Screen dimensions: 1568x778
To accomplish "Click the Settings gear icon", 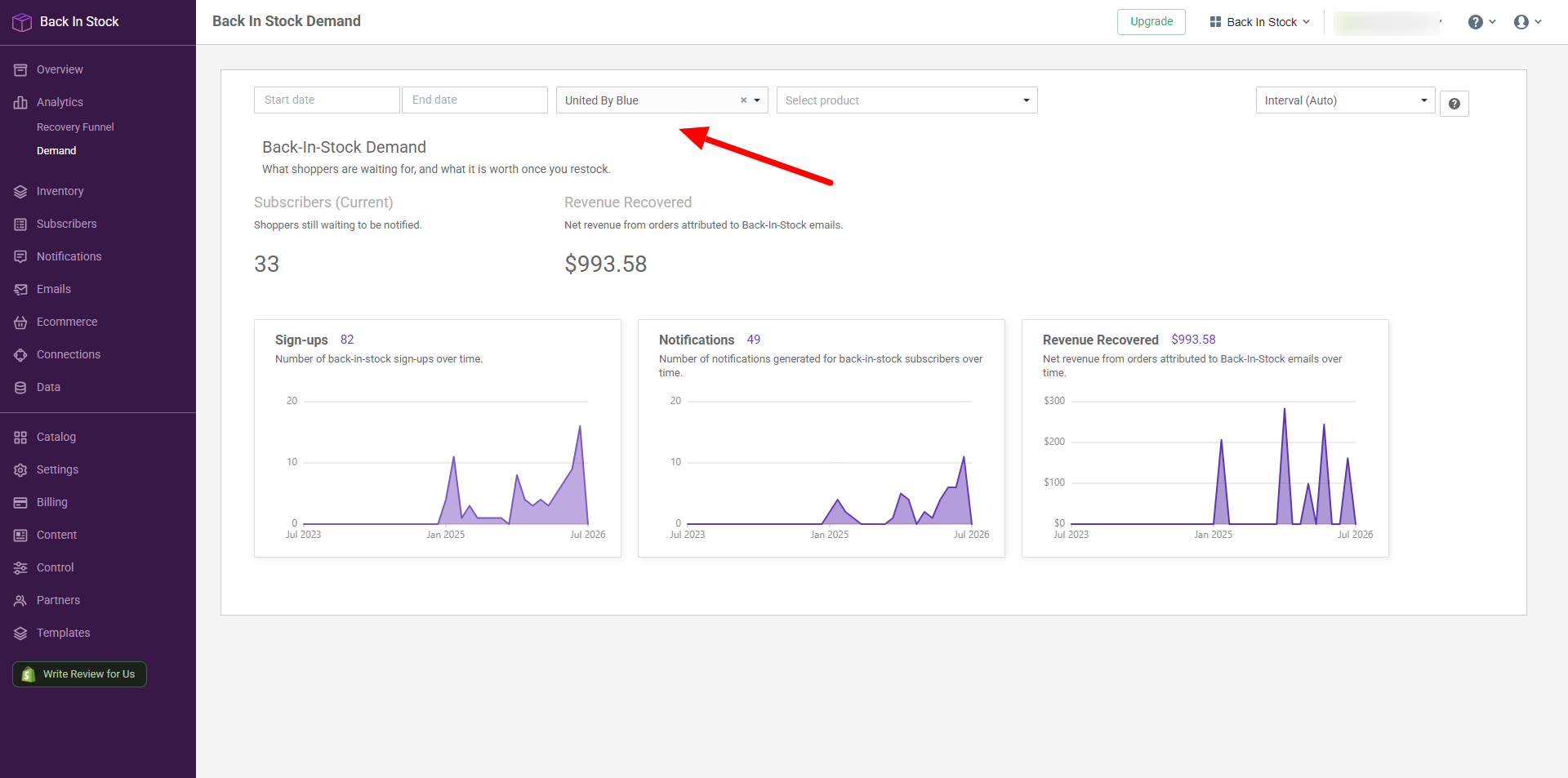I will pyautogui.click(x=20, y=470).
